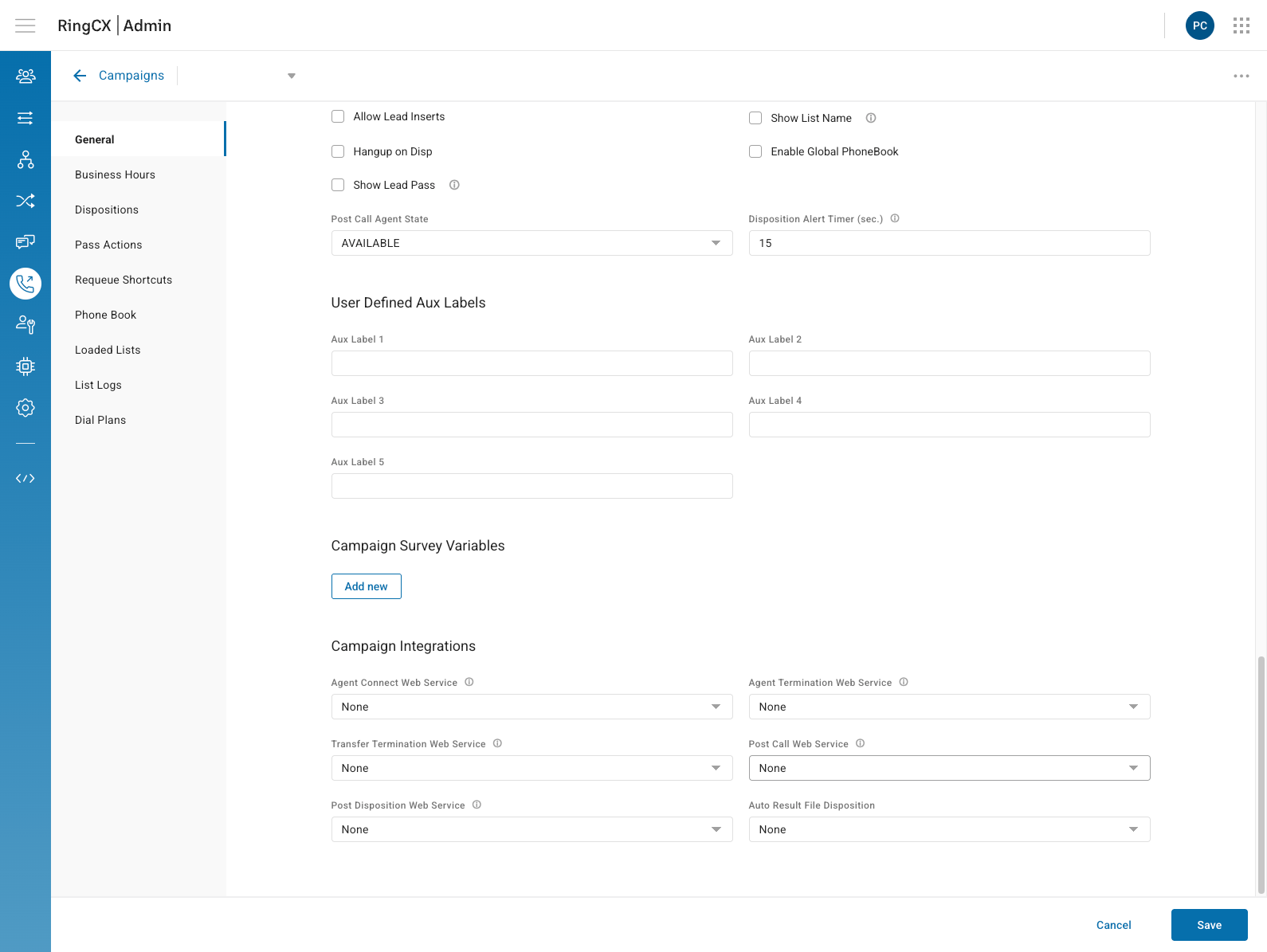This screenshot has width=1267, height=952.
Task: Click the Aux Label 3 field
Action: (x=532, y=425)
